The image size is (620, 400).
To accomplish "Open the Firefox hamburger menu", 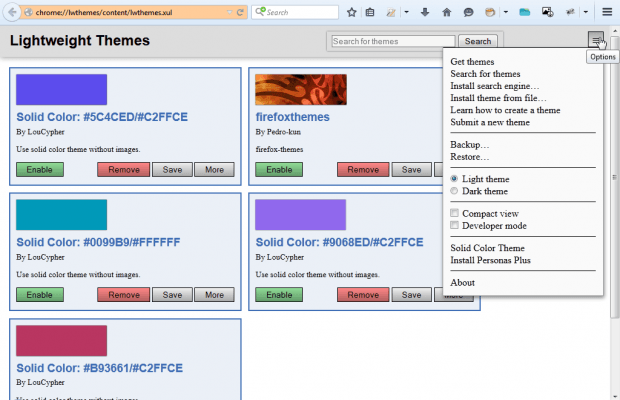I will click(607, 12).
